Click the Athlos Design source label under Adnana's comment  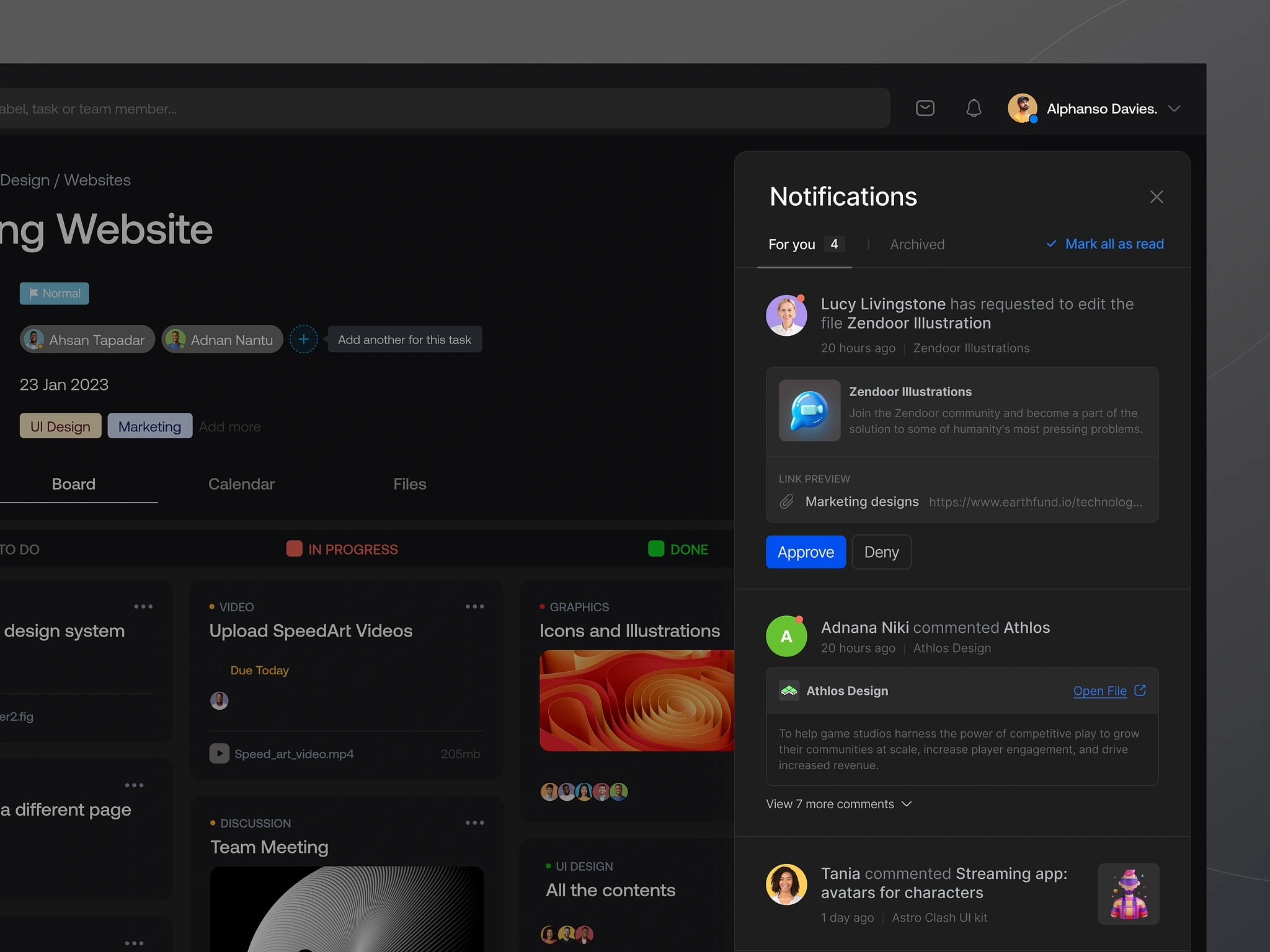coord(952,648)
